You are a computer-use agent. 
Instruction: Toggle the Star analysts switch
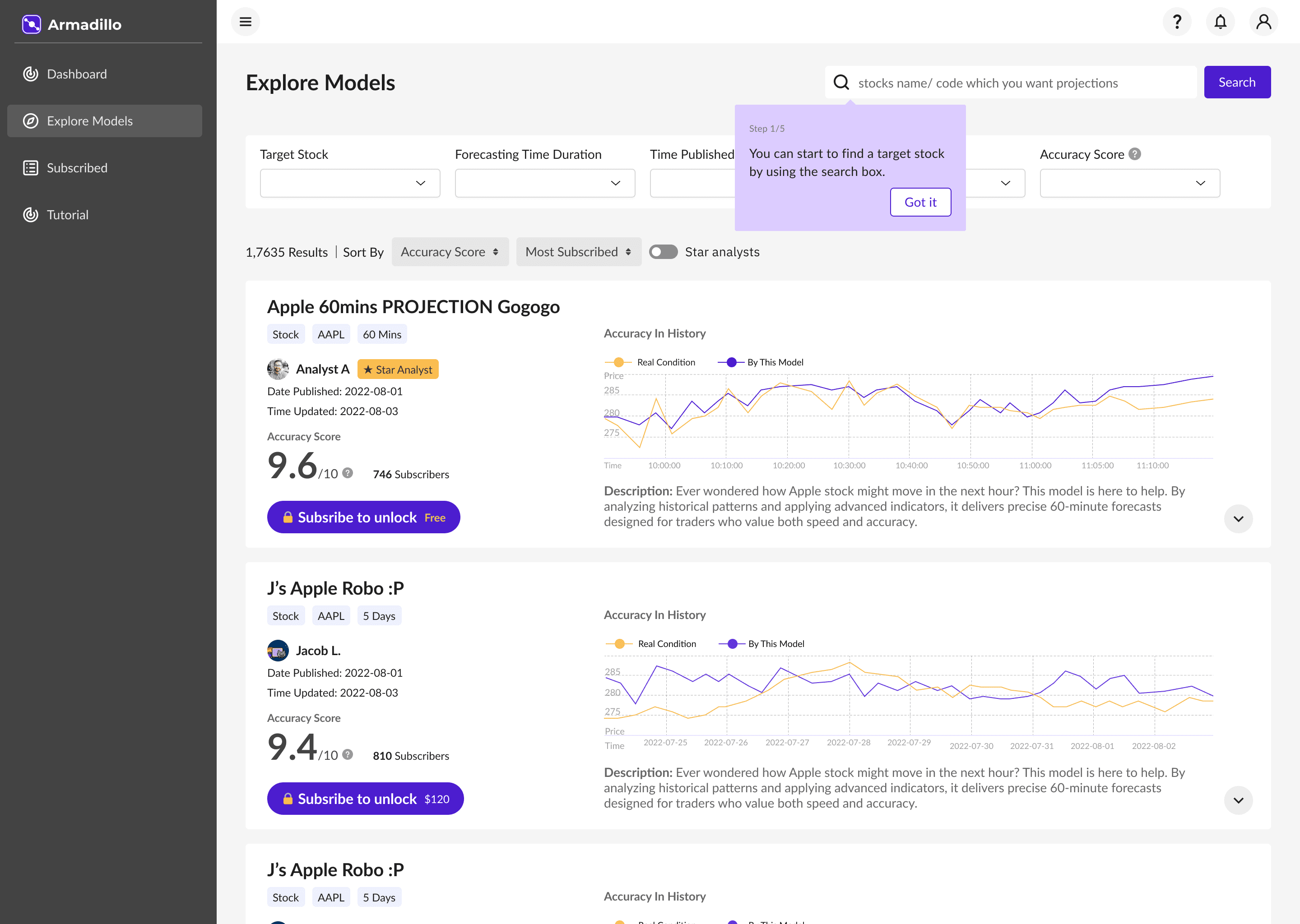[664, 252]
